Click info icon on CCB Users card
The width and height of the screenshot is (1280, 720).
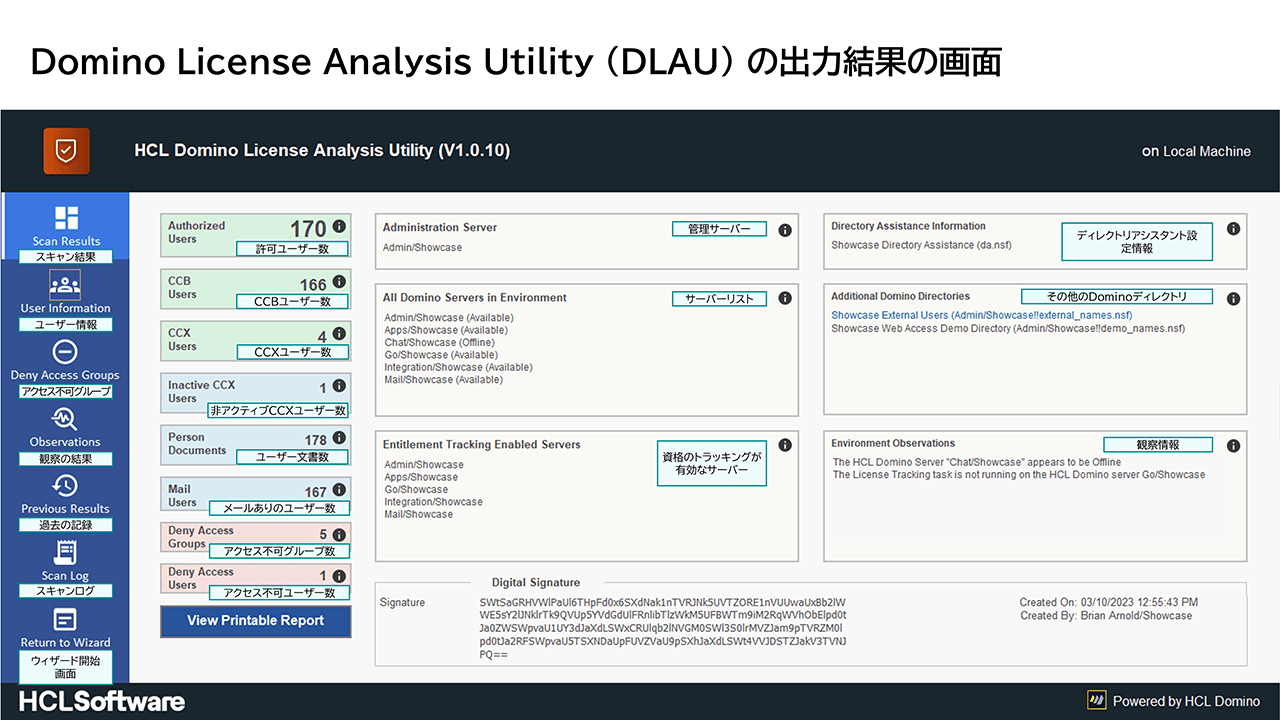coord(339,282)
